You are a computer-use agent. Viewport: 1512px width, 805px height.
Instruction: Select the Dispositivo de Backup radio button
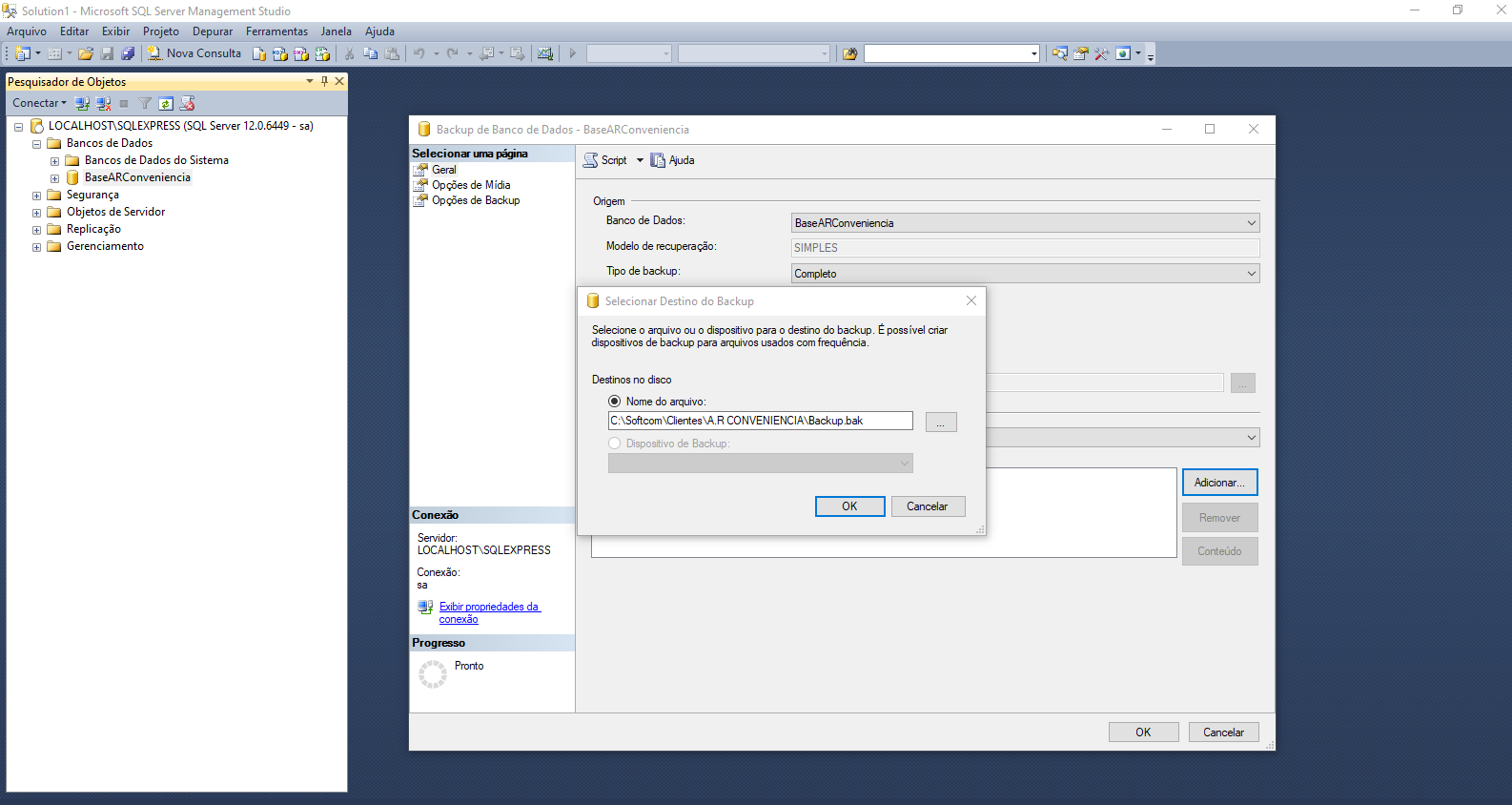pos(615,444)
